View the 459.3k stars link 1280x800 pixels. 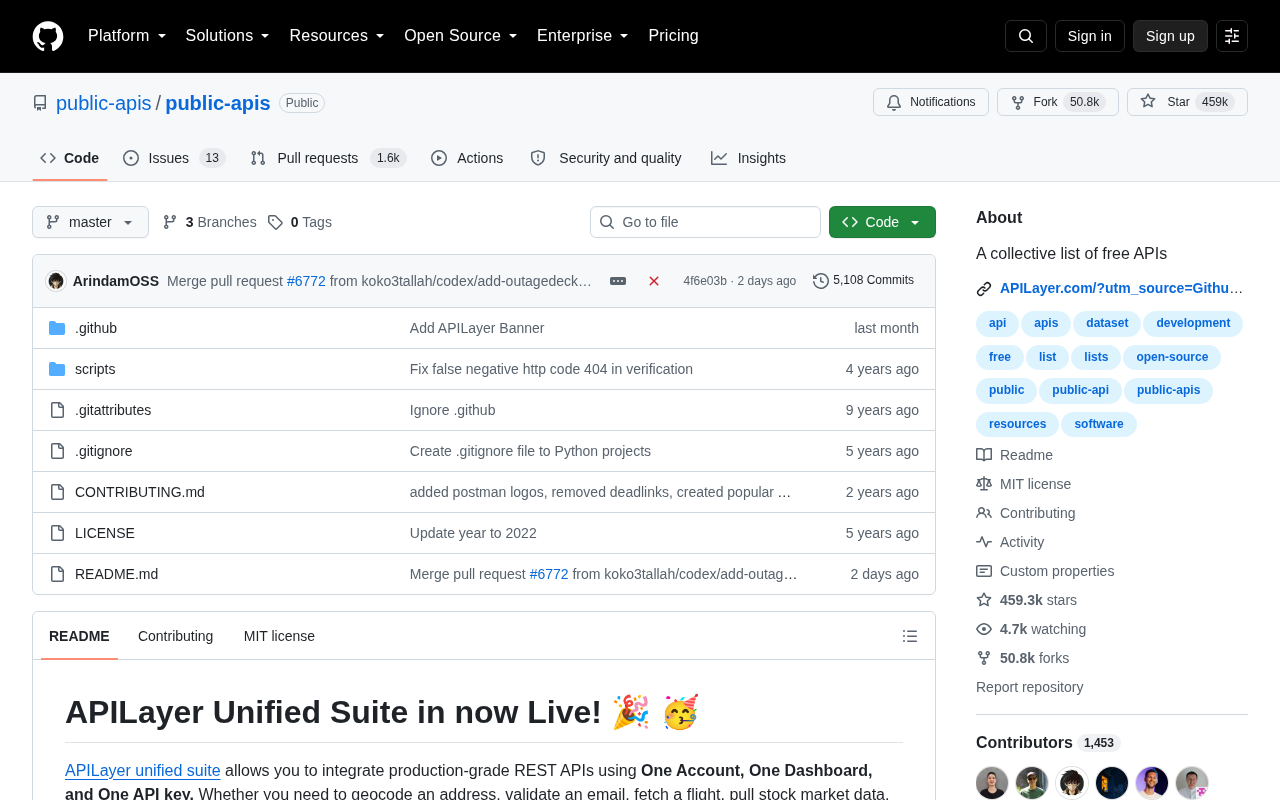[x=1027, y=600]
